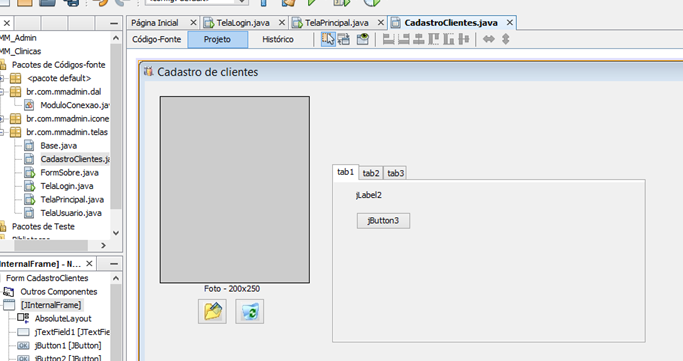Select TelaUsuario.java in project tree
Viewport: 683px width, 361px height.
click(71, 213)
